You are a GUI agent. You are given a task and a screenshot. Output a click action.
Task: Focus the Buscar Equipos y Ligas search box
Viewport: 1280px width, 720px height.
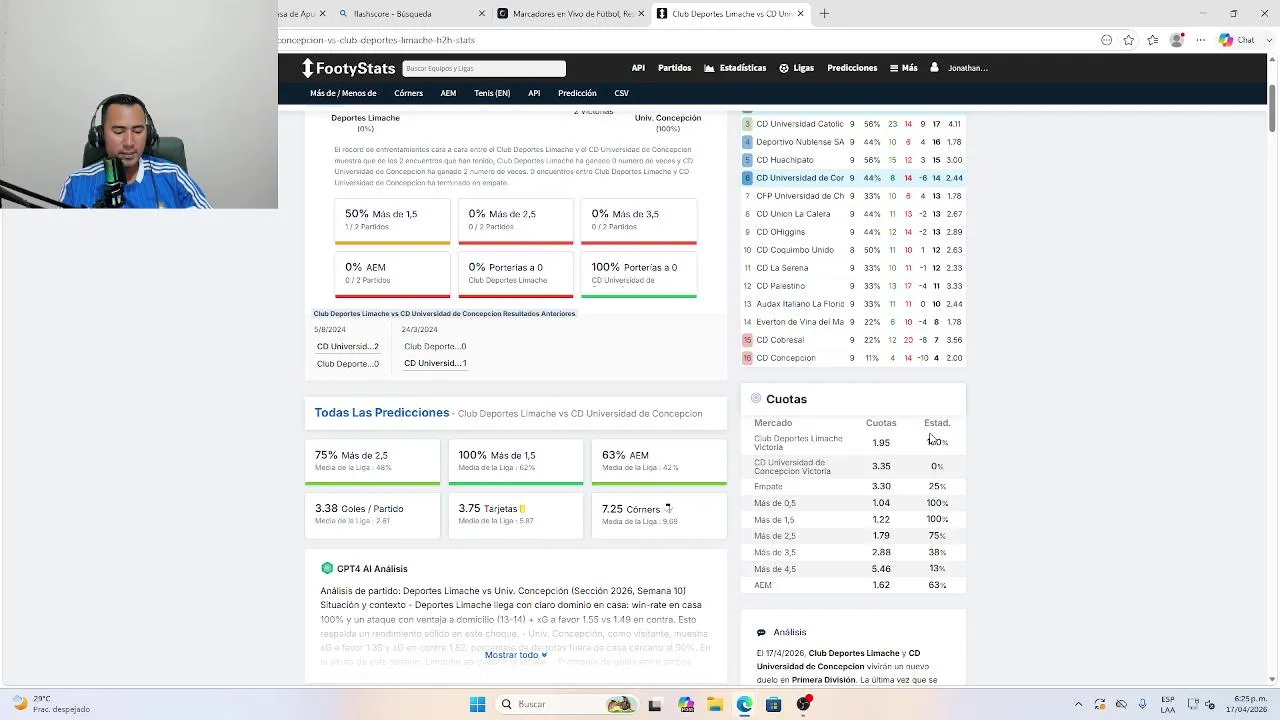(484, 68)
